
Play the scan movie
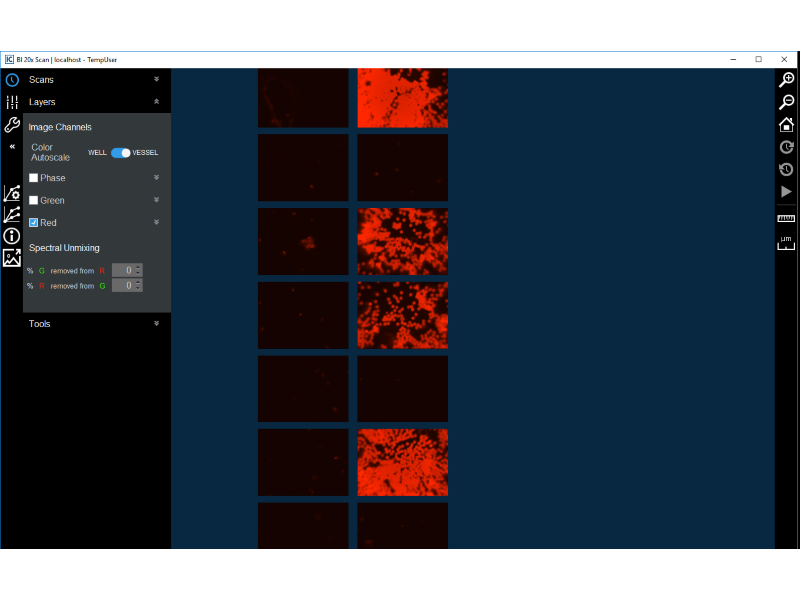pyautogui.click(x=786, y=191)
